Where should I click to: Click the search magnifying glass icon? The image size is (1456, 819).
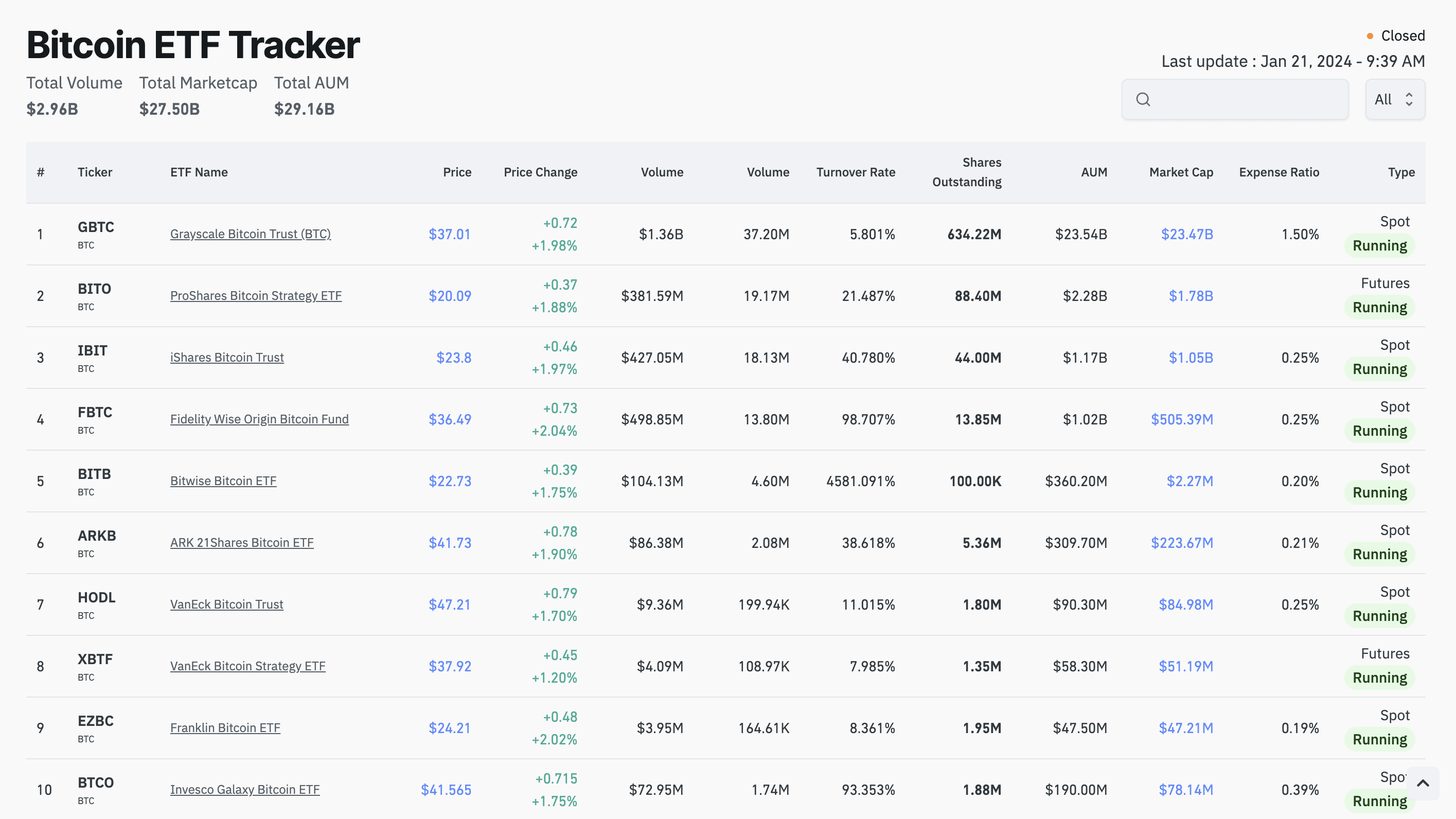1144,99
